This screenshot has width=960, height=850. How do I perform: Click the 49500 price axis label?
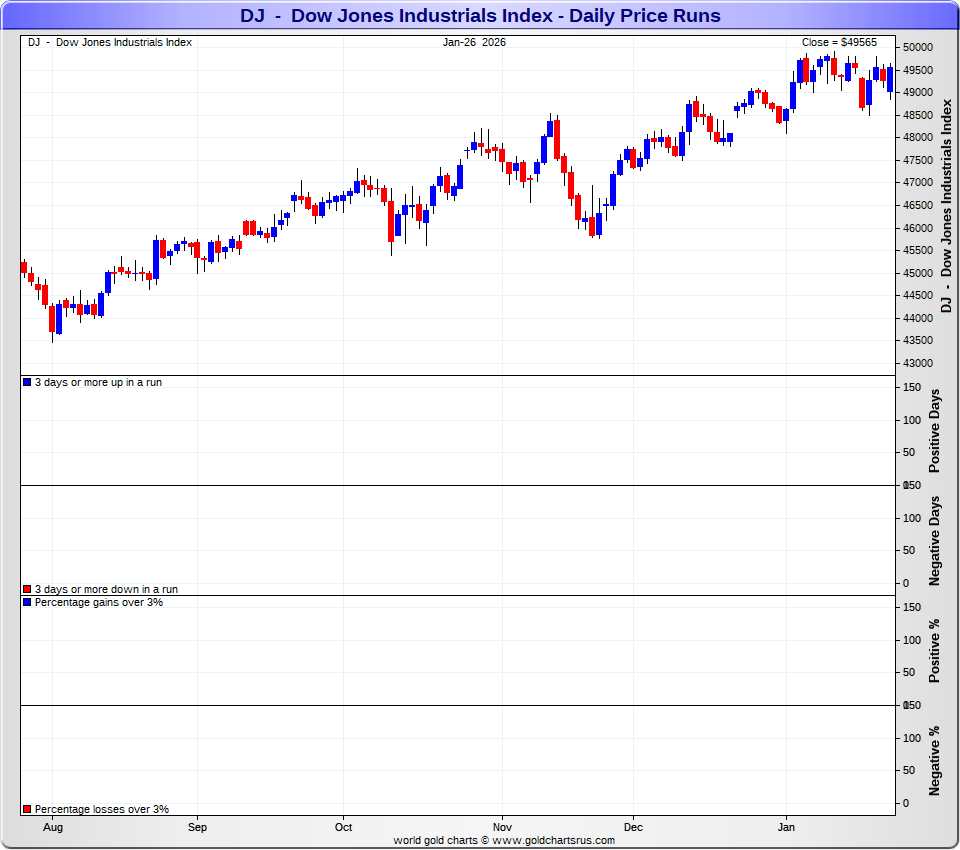pos(918,70)
